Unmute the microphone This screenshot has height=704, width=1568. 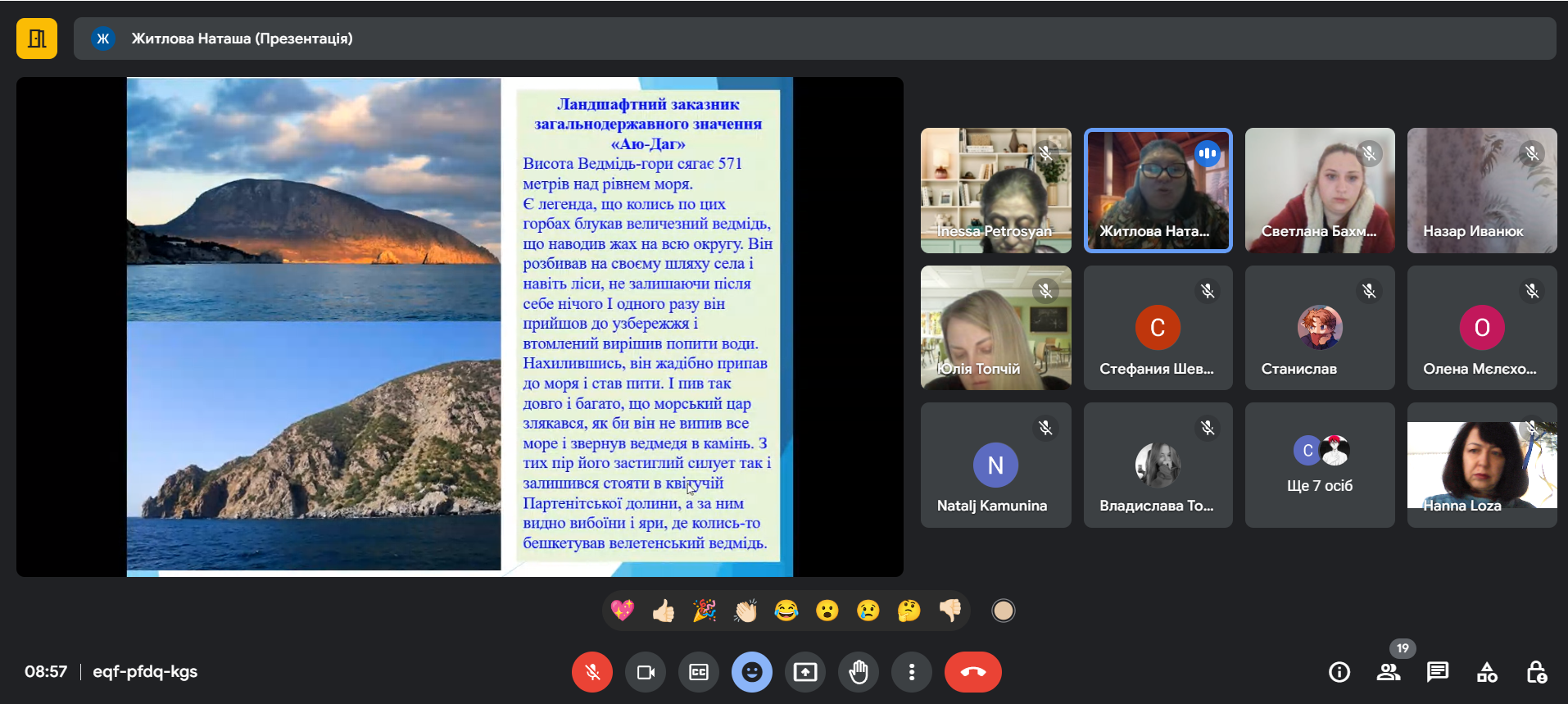pos(591,672)
